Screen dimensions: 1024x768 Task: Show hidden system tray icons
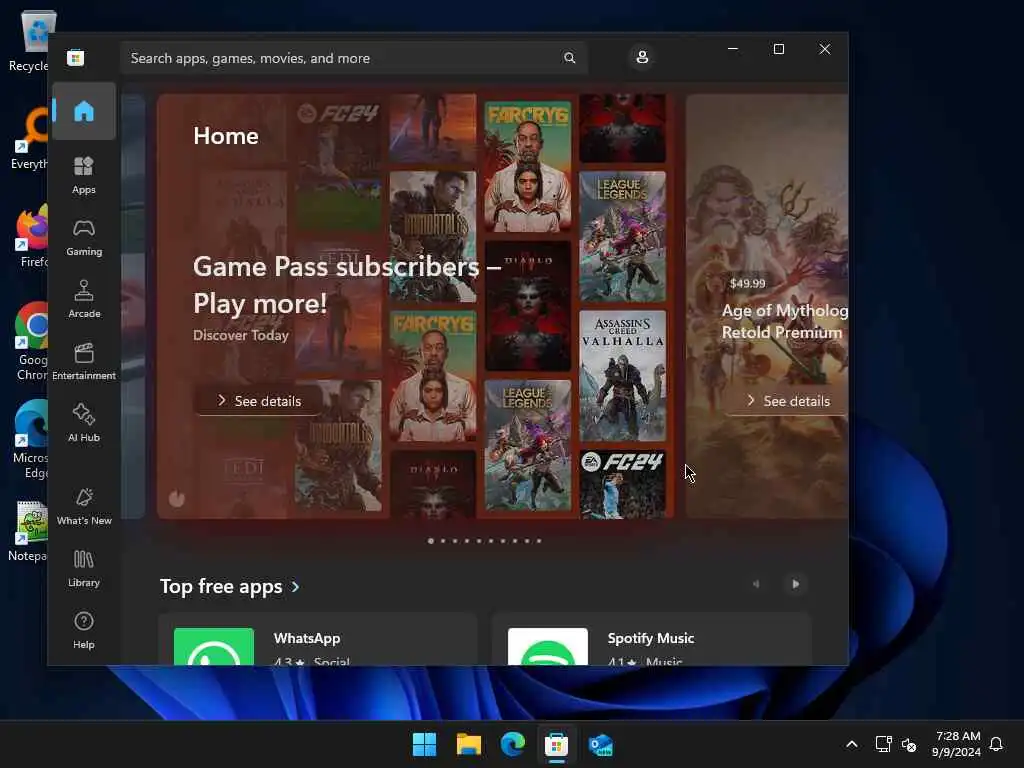[x=852, y=744]
